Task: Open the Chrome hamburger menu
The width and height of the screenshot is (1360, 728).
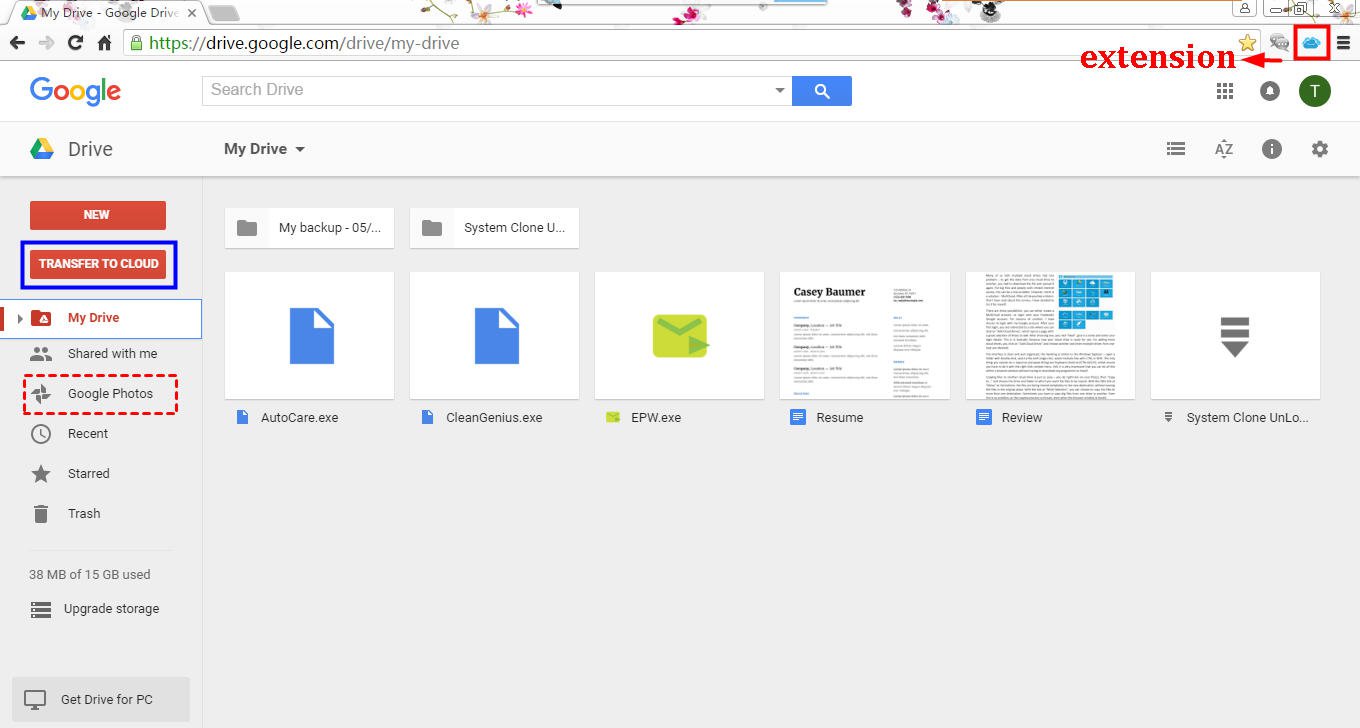Action: 1343,43
